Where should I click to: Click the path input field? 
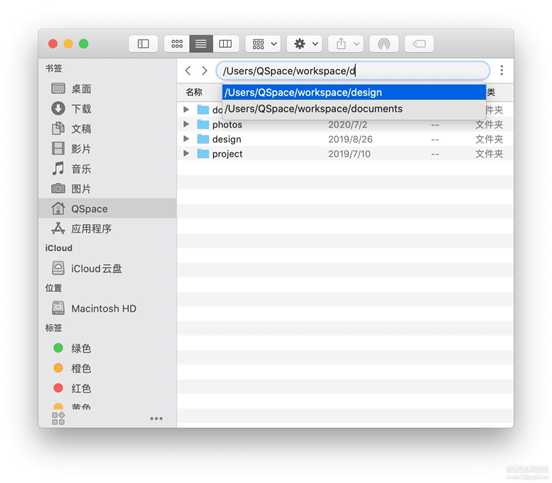[x=353, y=71]
